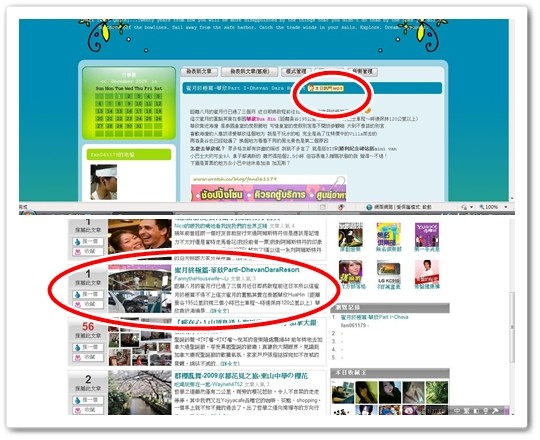Click 收藏 heart button on the 56-votes article row
The width and height of the screenshot is (540, 440).
click(x=88, y=357)
